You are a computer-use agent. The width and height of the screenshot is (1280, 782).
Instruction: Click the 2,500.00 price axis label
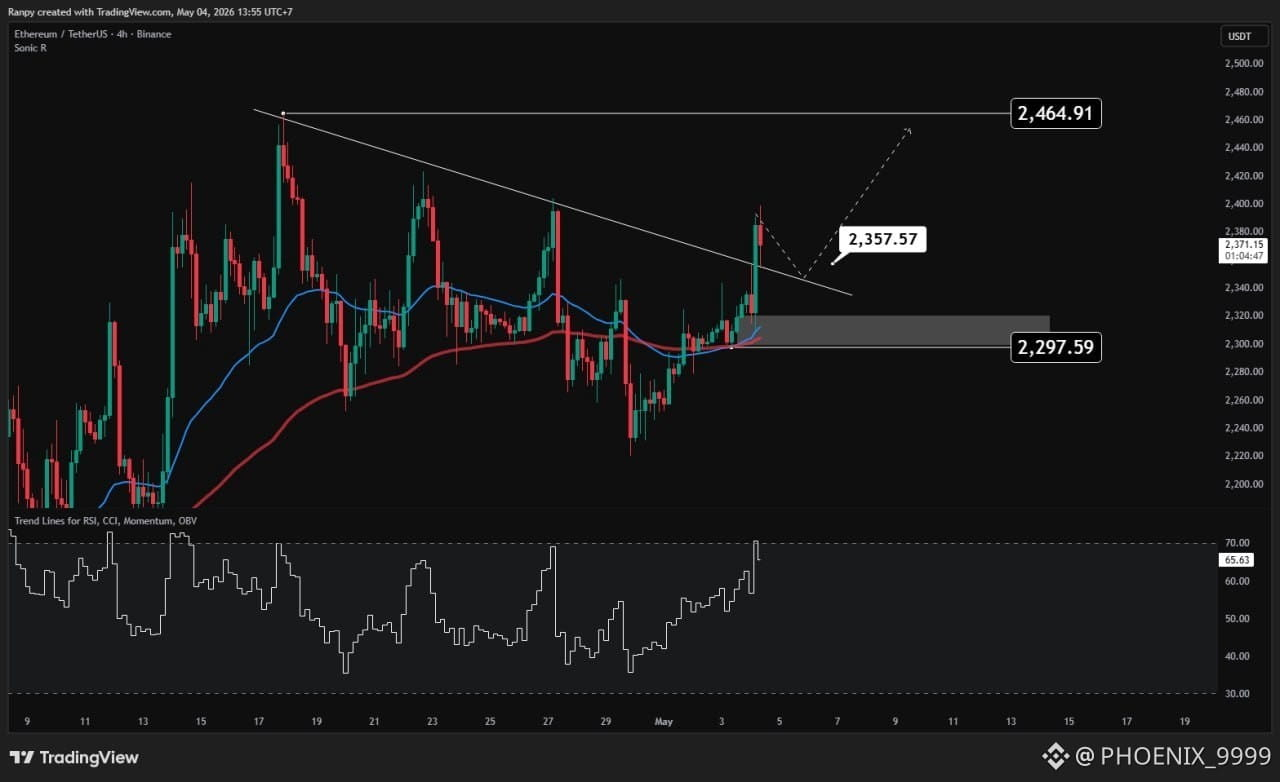click(1242, 64)
